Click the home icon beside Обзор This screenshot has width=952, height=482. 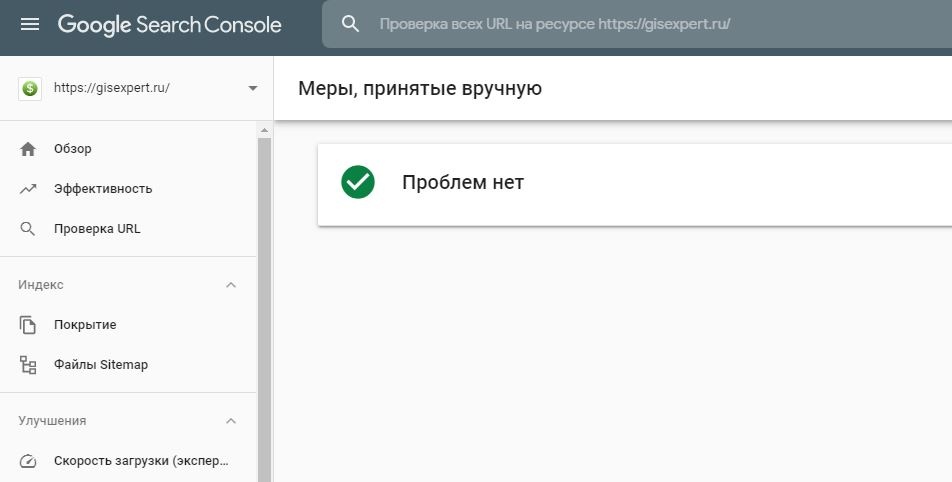pyautogui.click(x=28, y=149)
